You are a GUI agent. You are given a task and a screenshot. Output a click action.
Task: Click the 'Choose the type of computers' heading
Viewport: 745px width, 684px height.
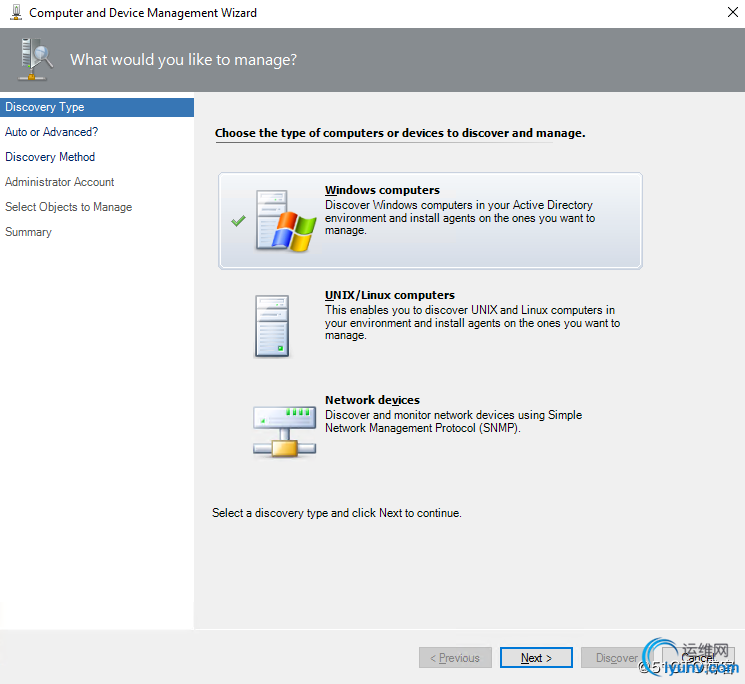(x=400, y=133)
